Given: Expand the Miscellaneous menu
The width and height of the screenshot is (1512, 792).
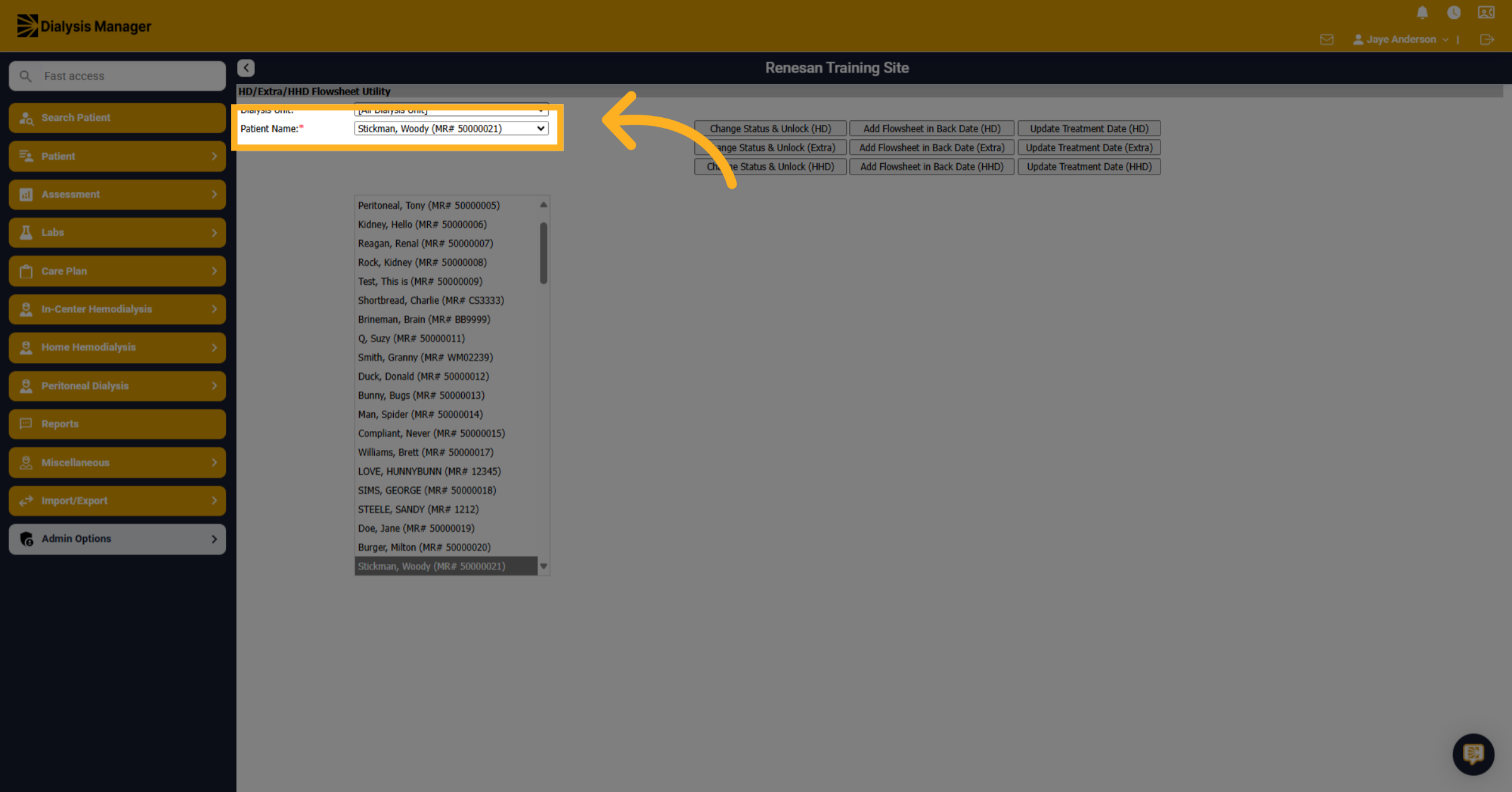Looking at the screenshot, I should pos(117,462).
